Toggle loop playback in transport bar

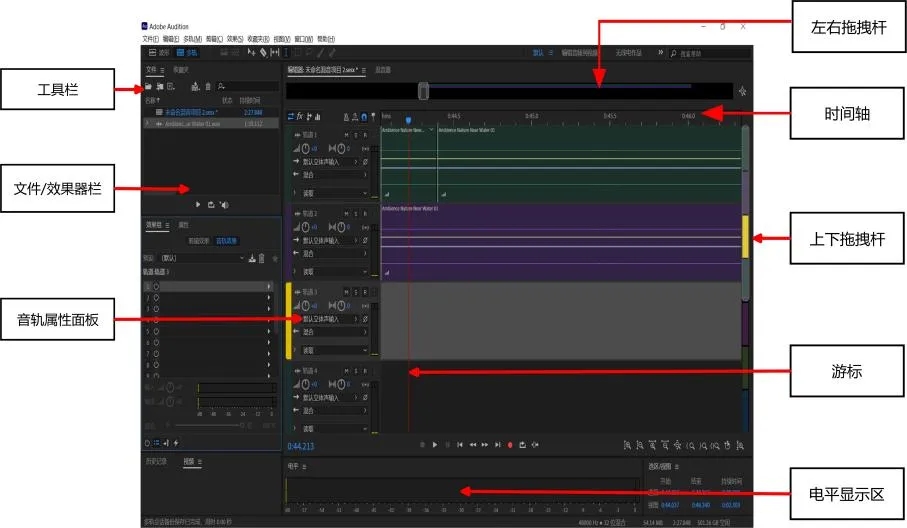click(x=522, y=444)
